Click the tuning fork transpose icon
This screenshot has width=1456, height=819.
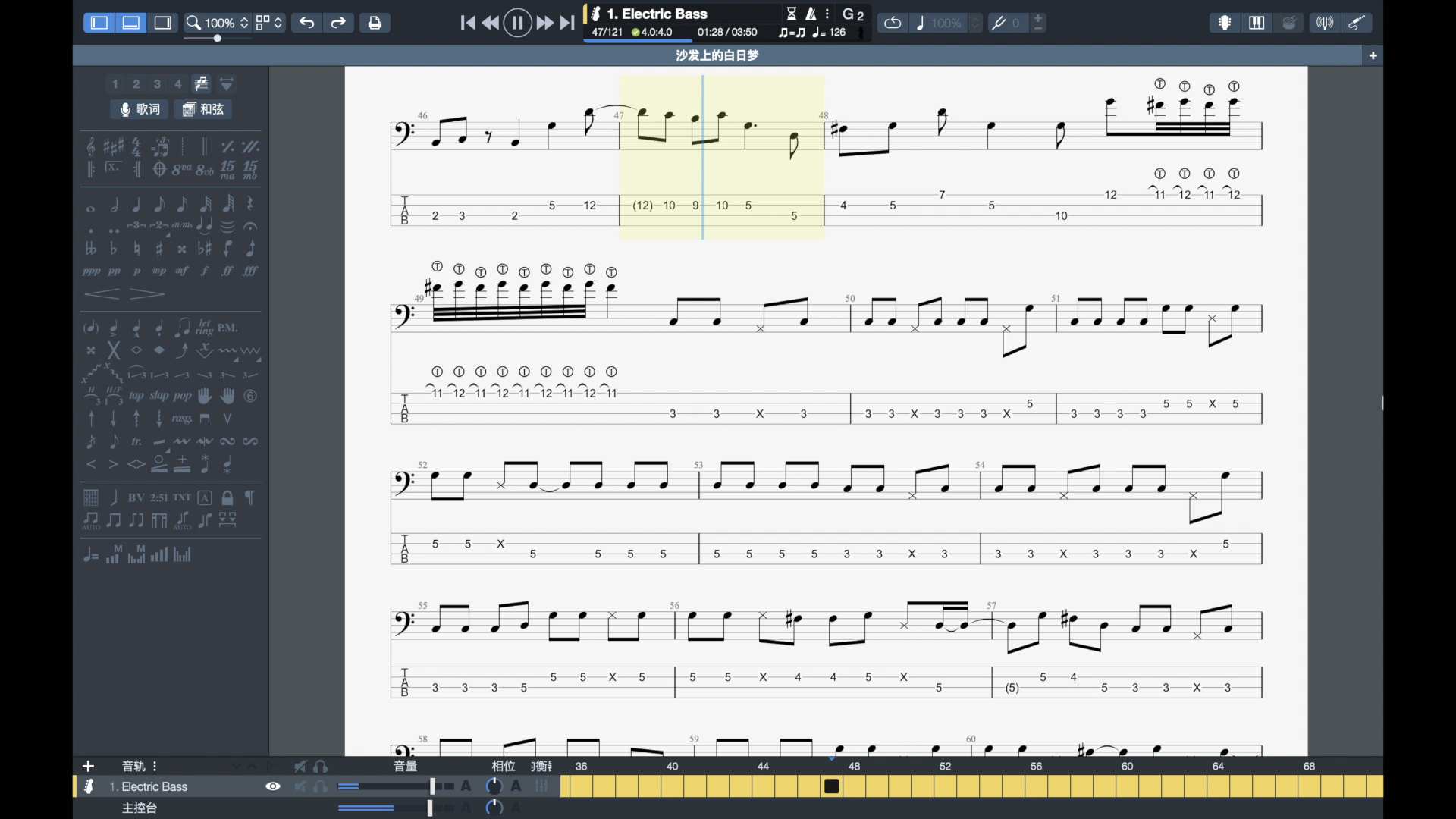tap(999, 23)
